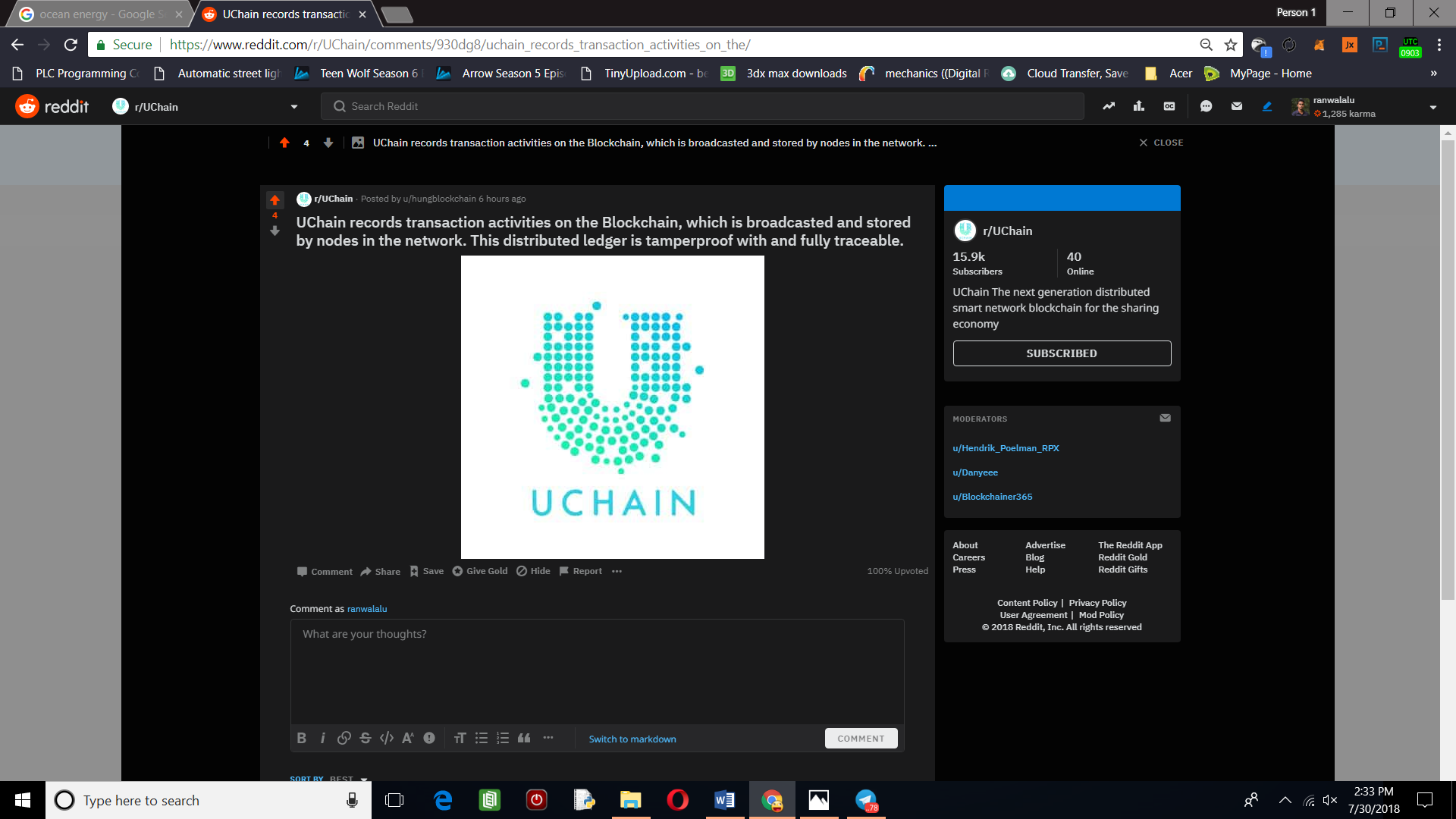This screenshot has width=1456, height=819.
Task: Reload the page in Chrome
Action: 71,45
